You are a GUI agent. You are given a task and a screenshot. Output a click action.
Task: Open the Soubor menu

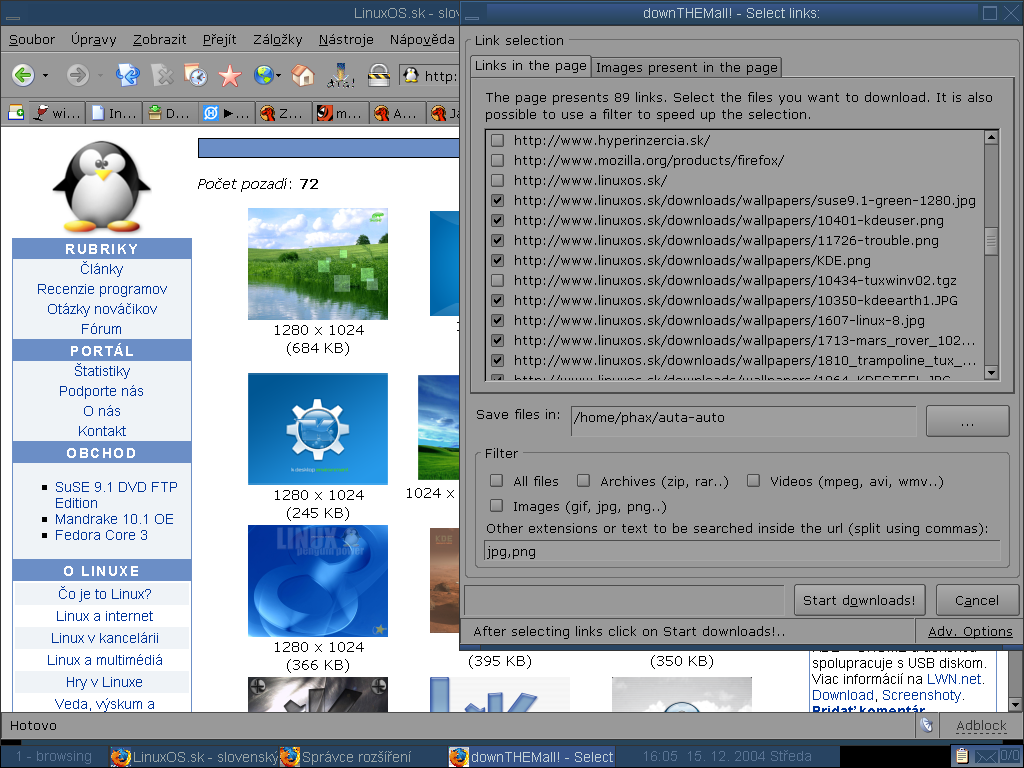tap(32, 40)
